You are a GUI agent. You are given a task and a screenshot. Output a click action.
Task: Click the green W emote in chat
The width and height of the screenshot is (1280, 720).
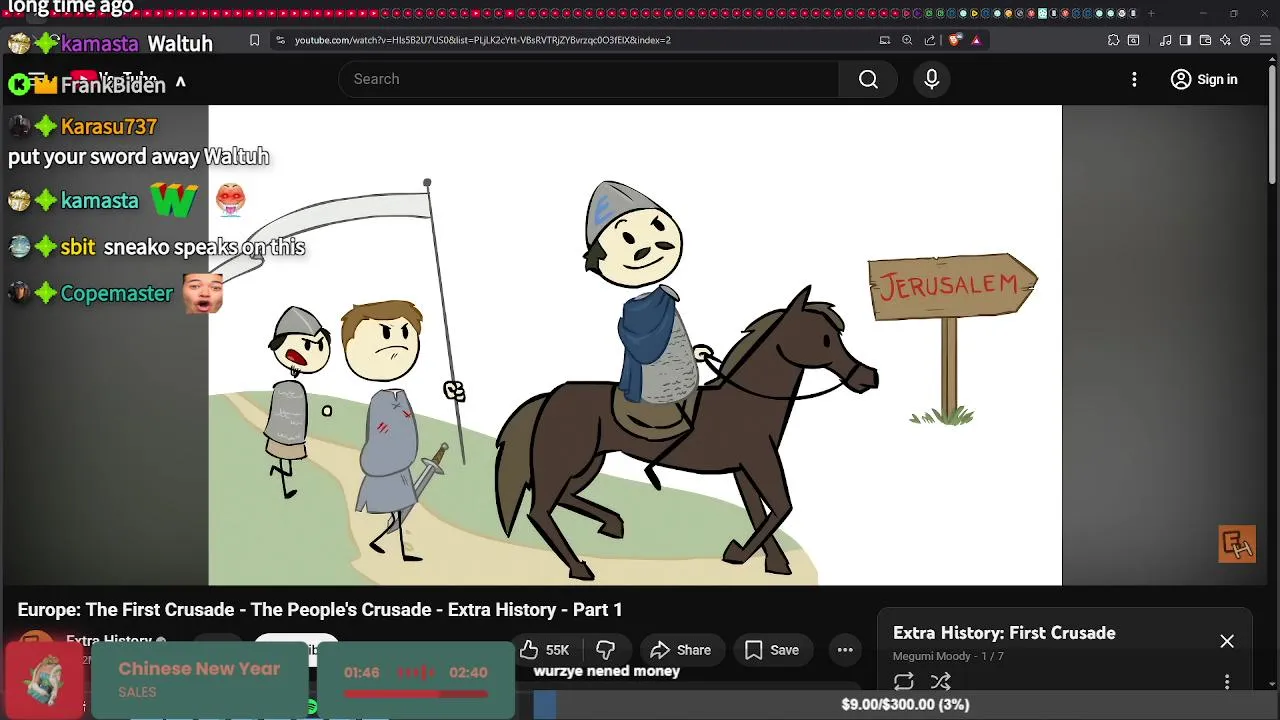(174, 201)
